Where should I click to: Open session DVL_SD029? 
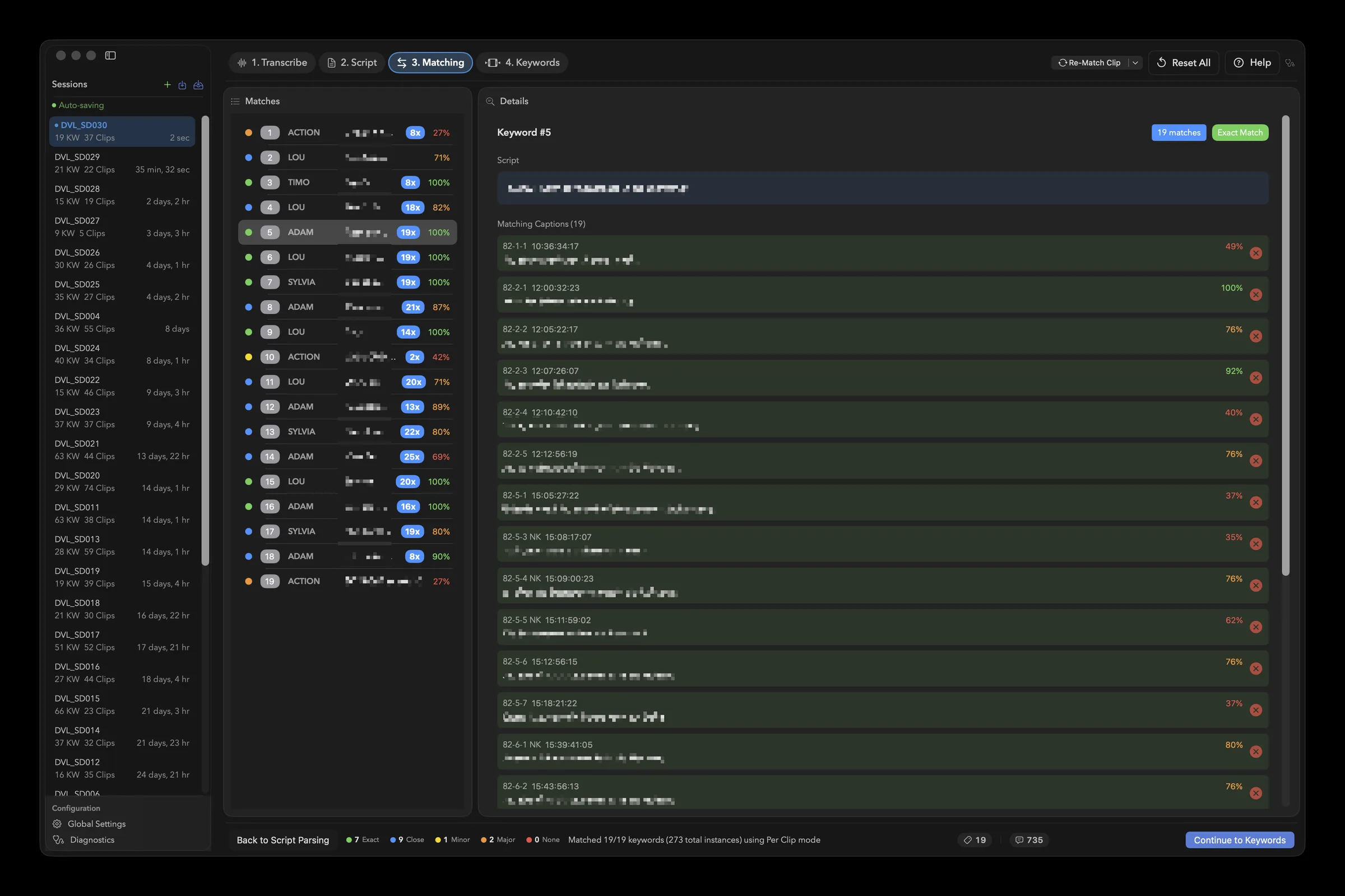click(122, 164)
